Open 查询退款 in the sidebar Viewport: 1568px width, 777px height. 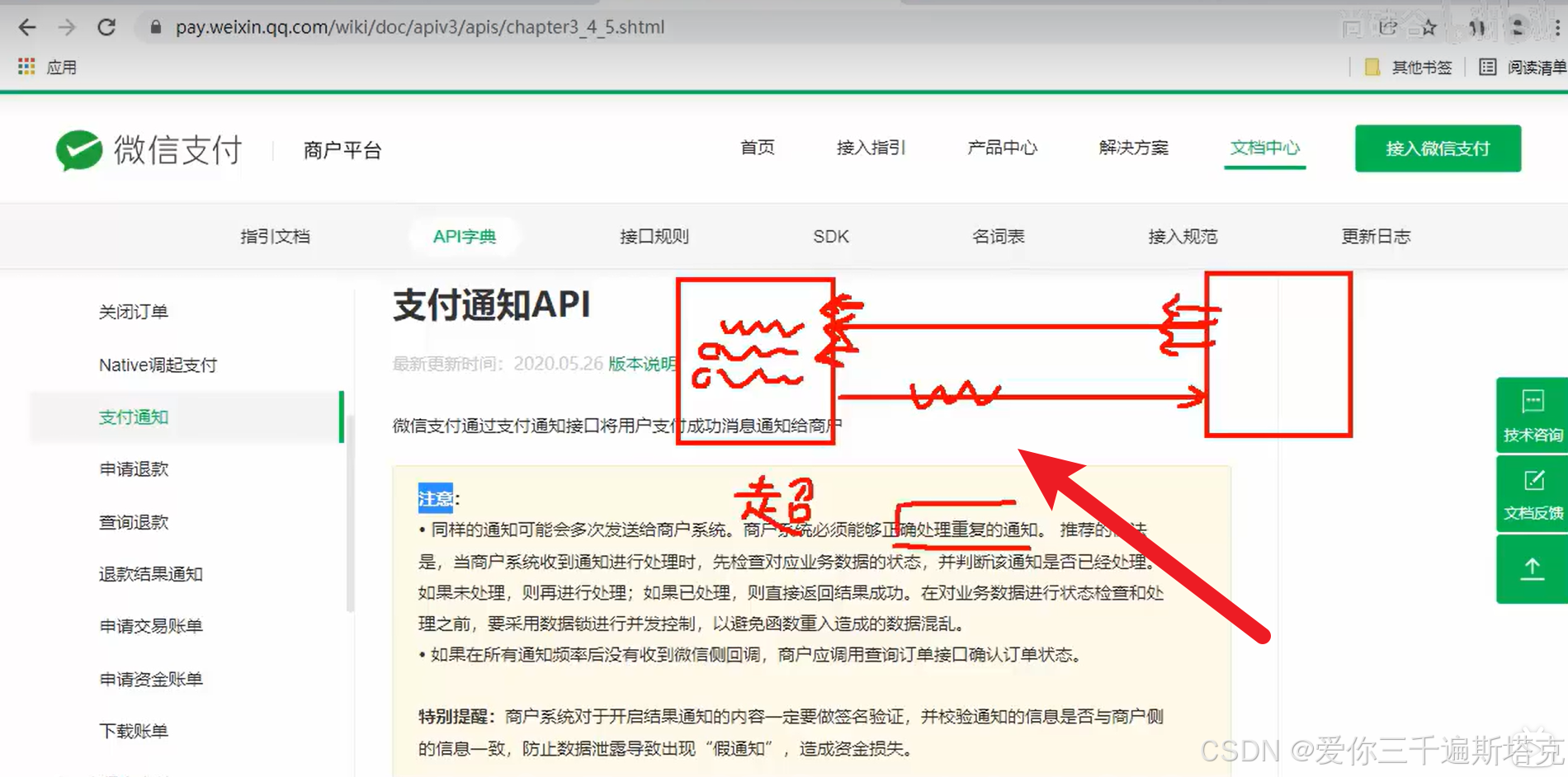134,522
